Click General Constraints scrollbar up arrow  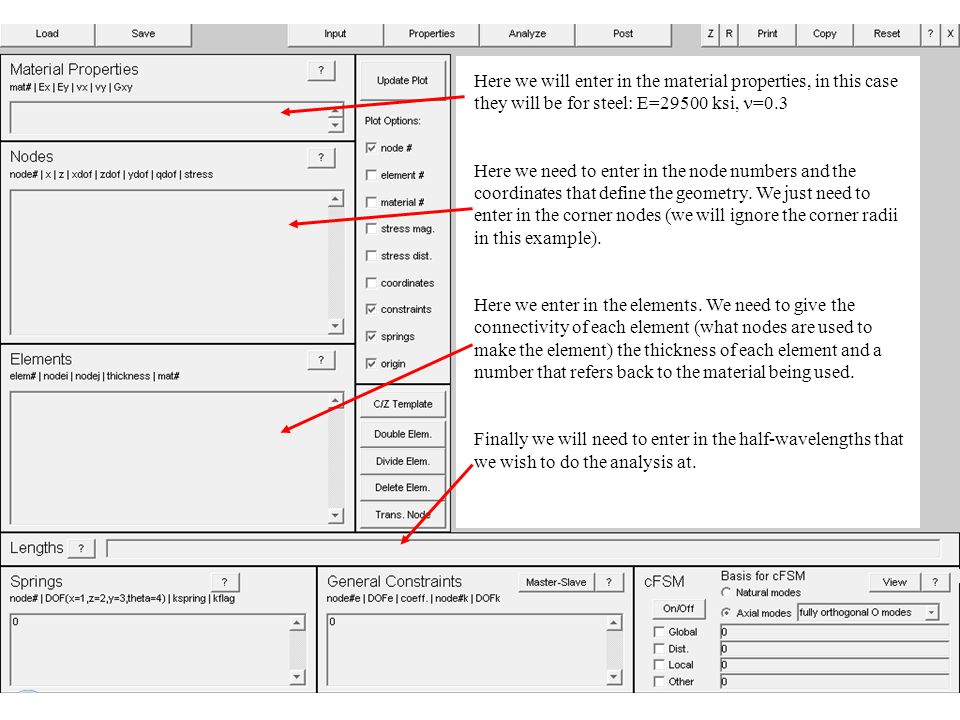point(613,623)
